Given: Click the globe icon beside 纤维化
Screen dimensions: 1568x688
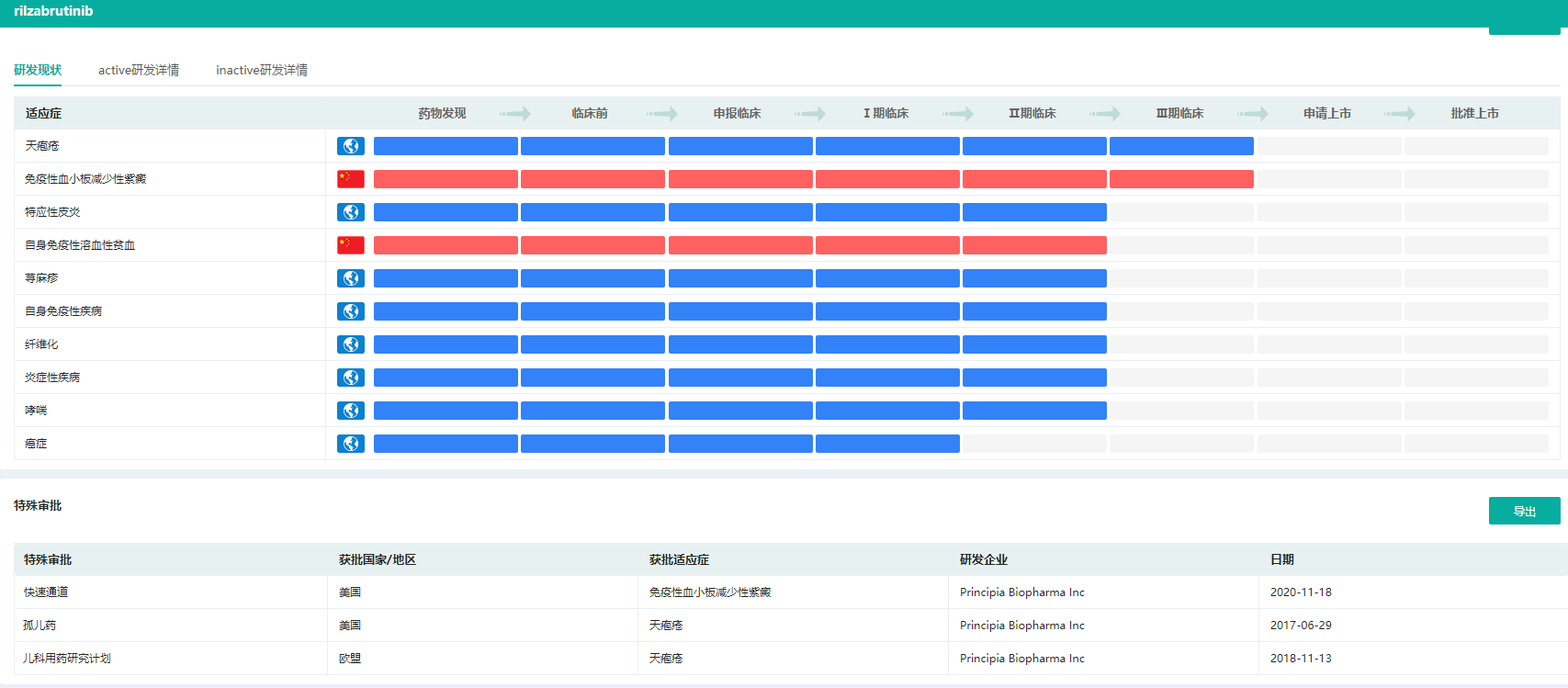Looking at the screenshot, I should point(351,344).
